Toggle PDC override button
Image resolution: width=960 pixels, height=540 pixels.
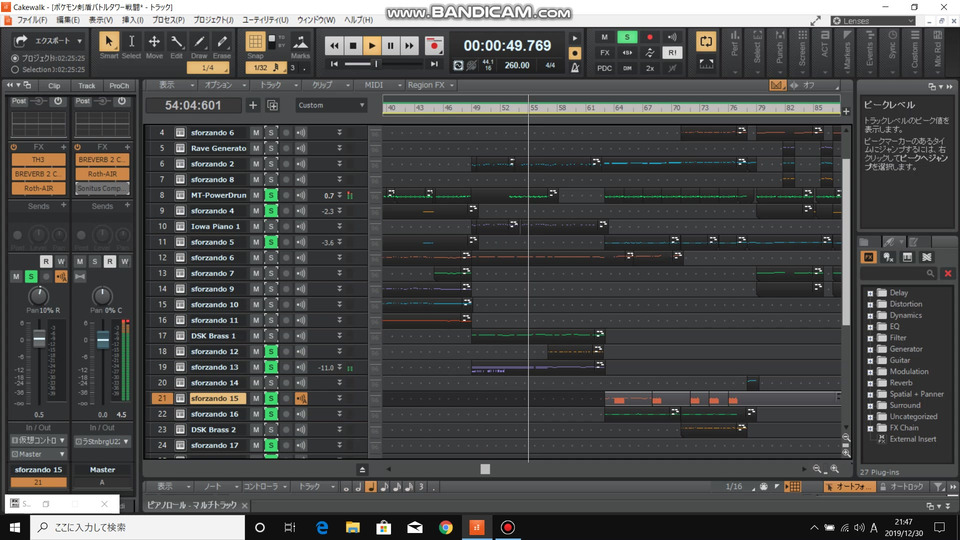pyautogui.click(x=604, y=68)
